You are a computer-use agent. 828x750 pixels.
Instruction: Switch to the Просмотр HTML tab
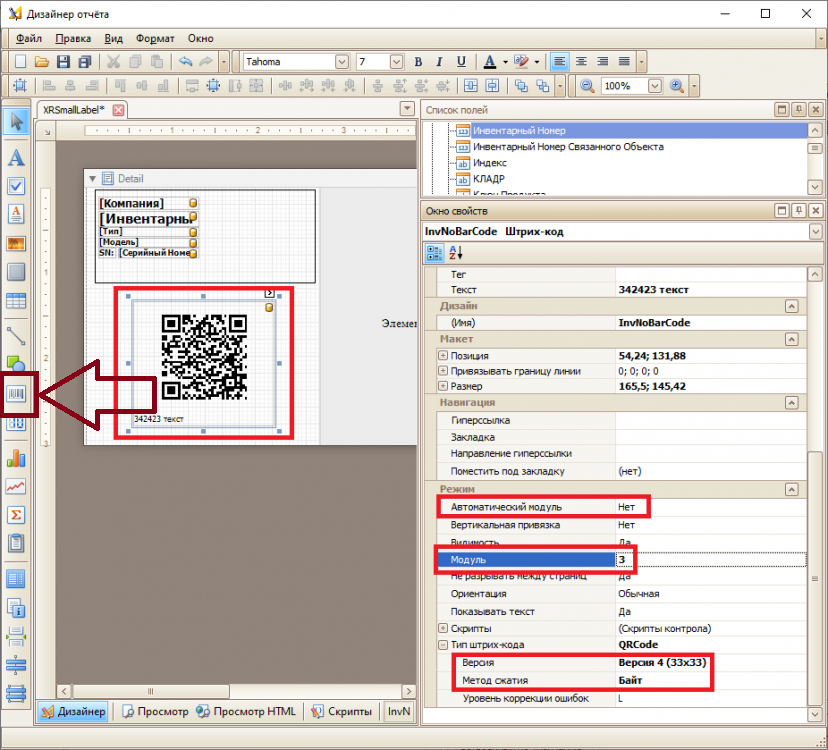tap(246, 711)
